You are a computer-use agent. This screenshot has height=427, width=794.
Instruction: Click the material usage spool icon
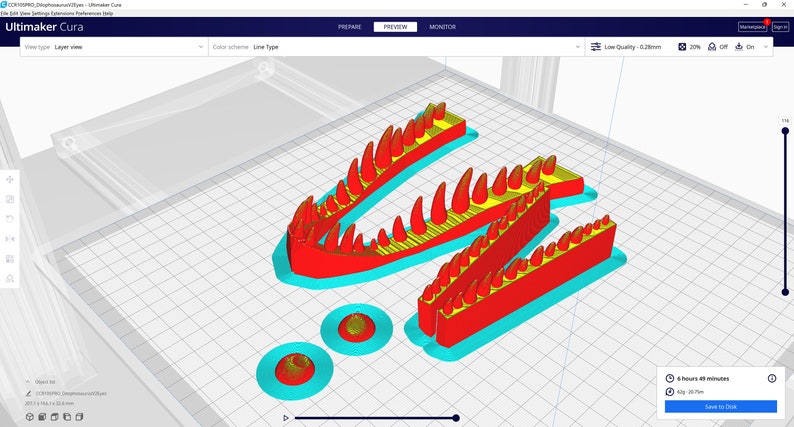pos(669,392)
